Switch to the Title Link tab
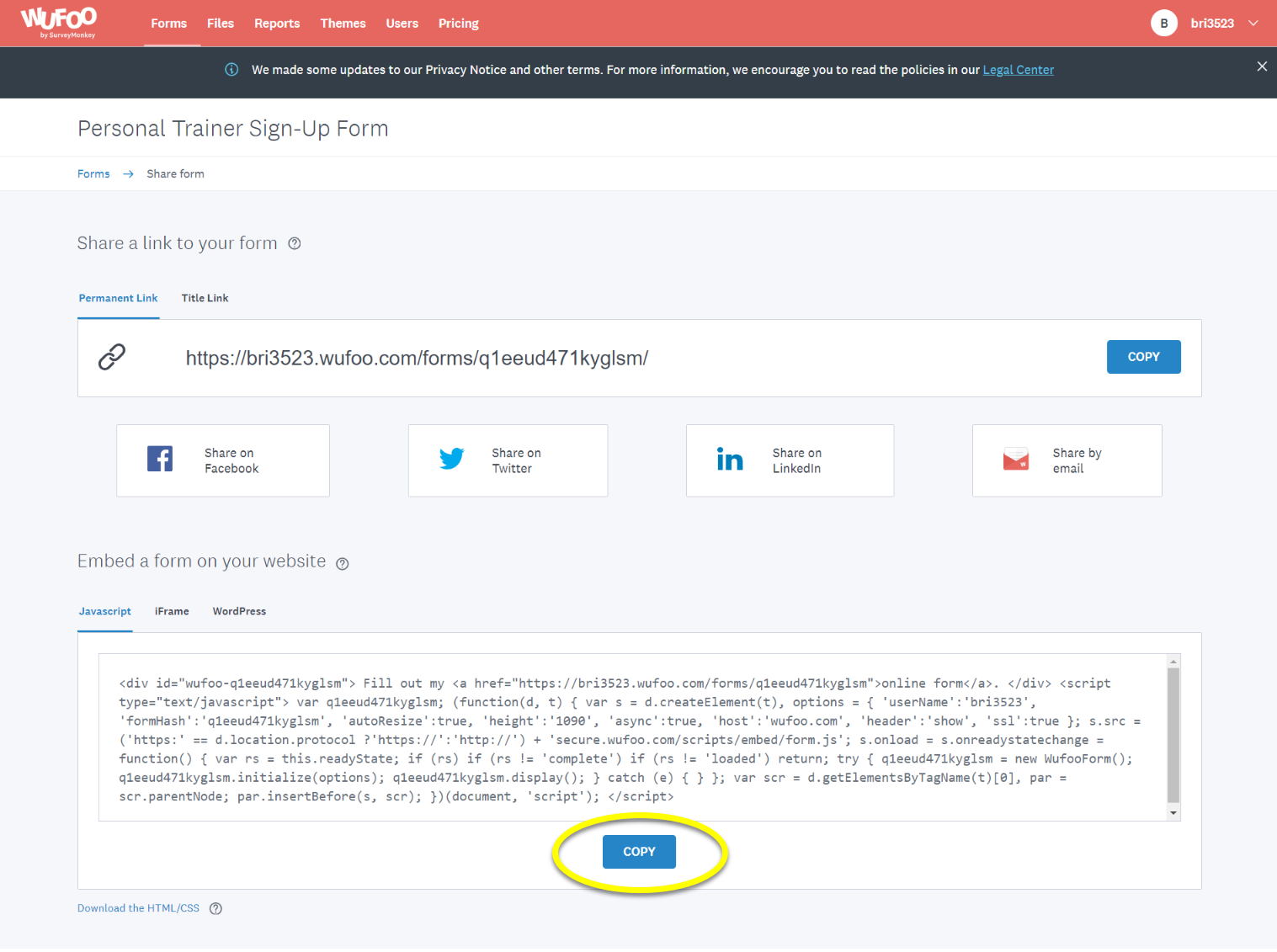 point(205,298)
